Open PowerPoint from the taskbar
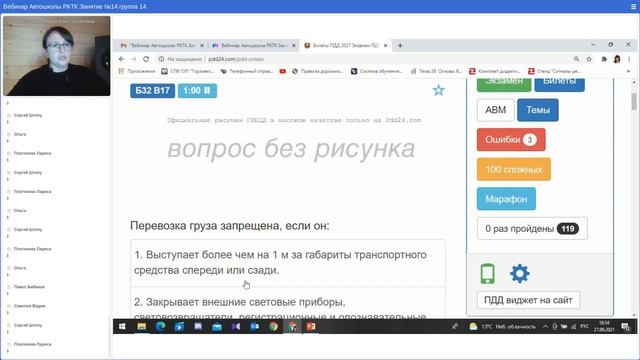 311,327
